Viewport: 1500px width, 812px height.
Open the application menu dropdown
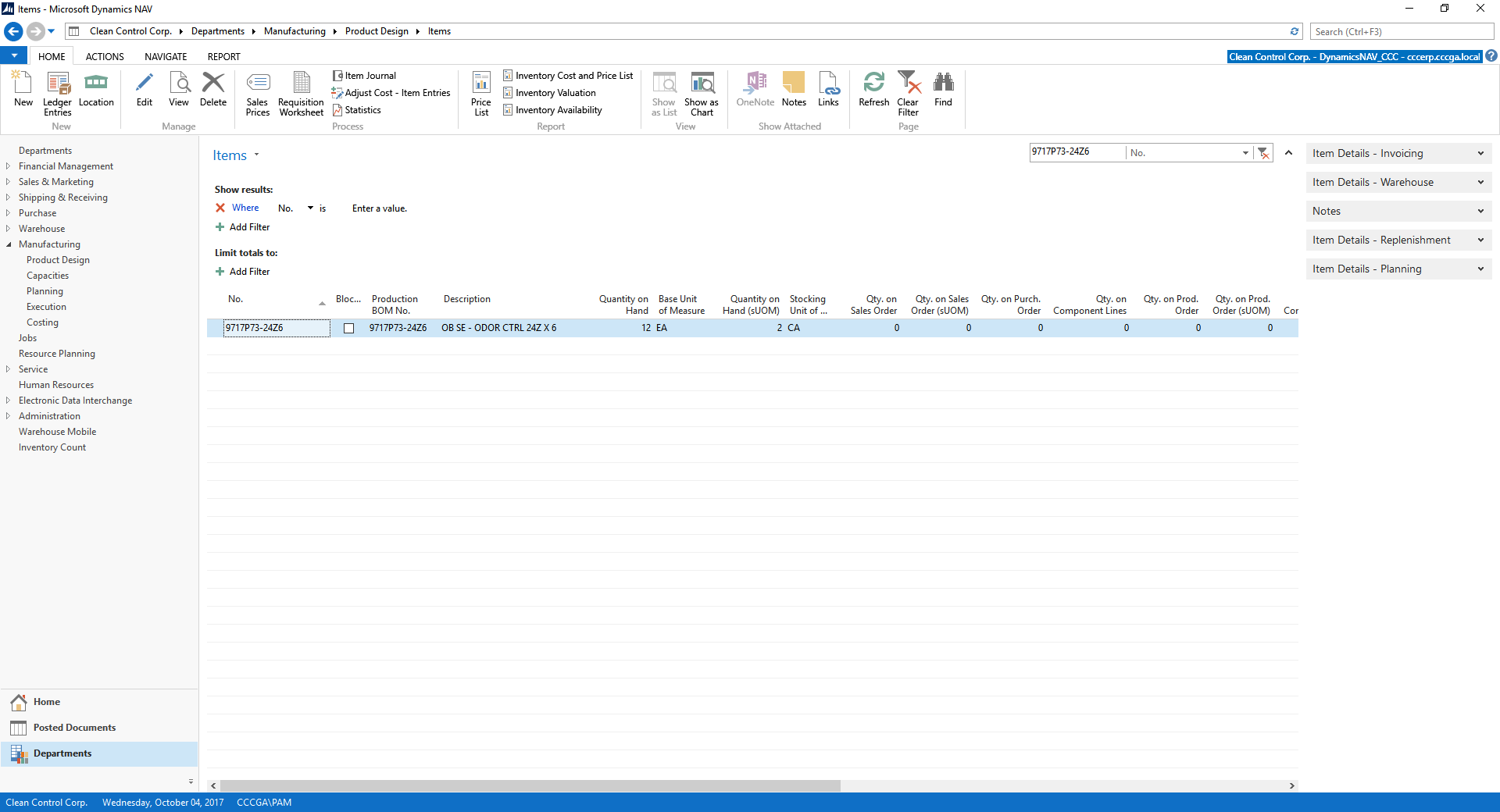point(14,56)
